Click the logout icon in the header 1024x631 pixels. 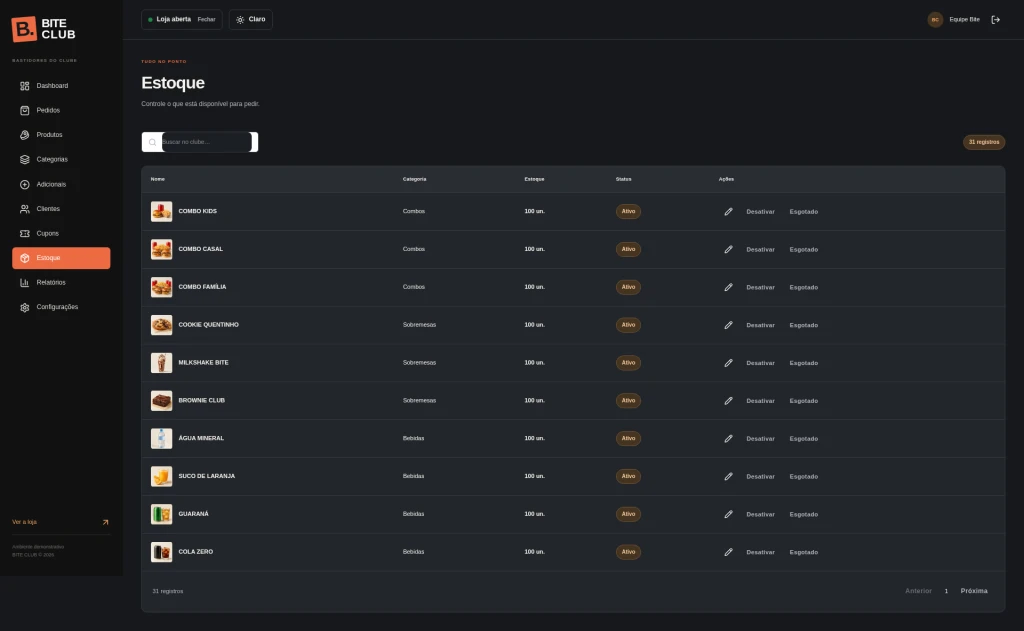point(995,20)
